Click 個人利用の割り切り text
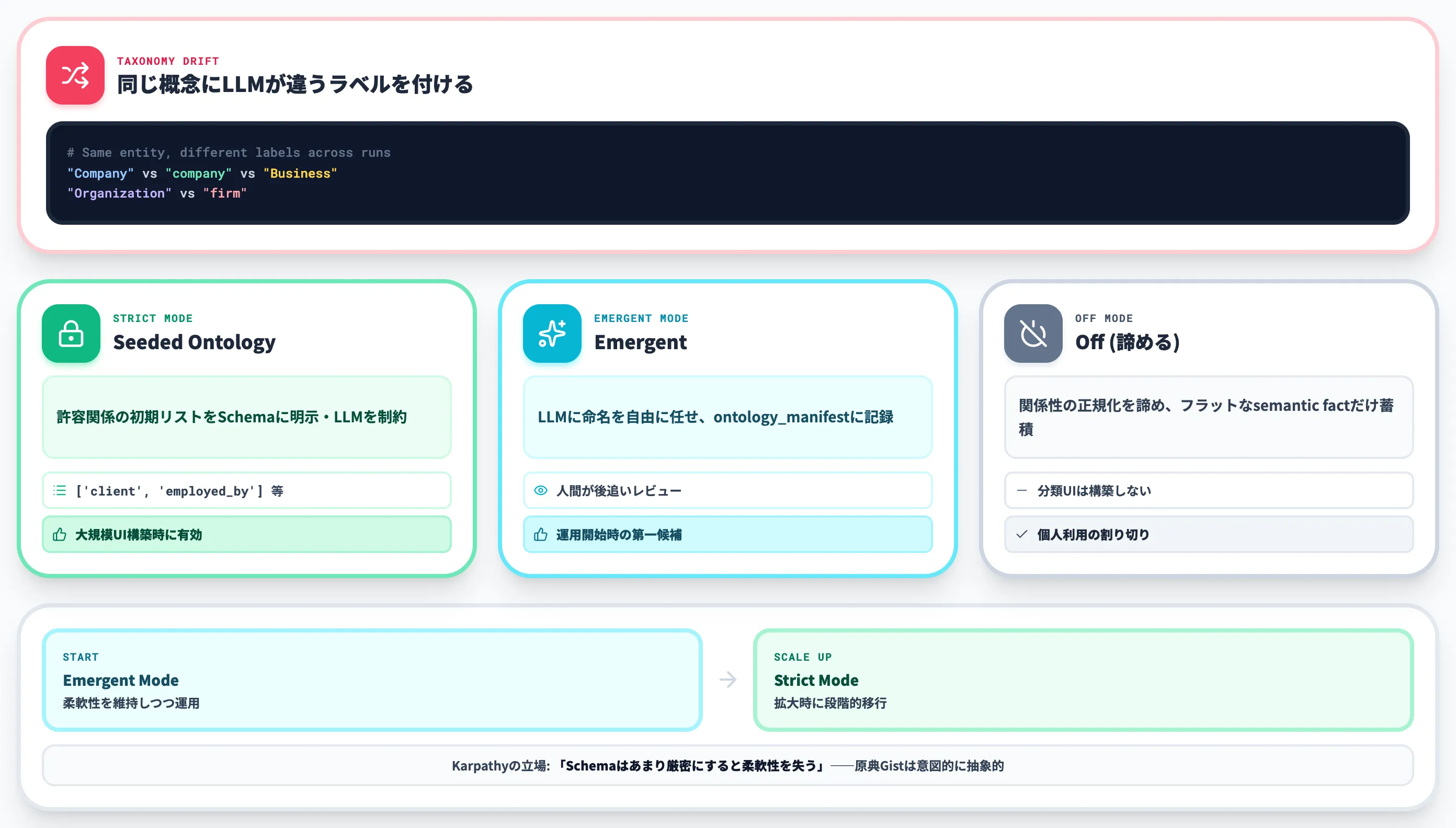Image resolution: width=1456 pixels, height=828 pixels. tap(1093, 535)
